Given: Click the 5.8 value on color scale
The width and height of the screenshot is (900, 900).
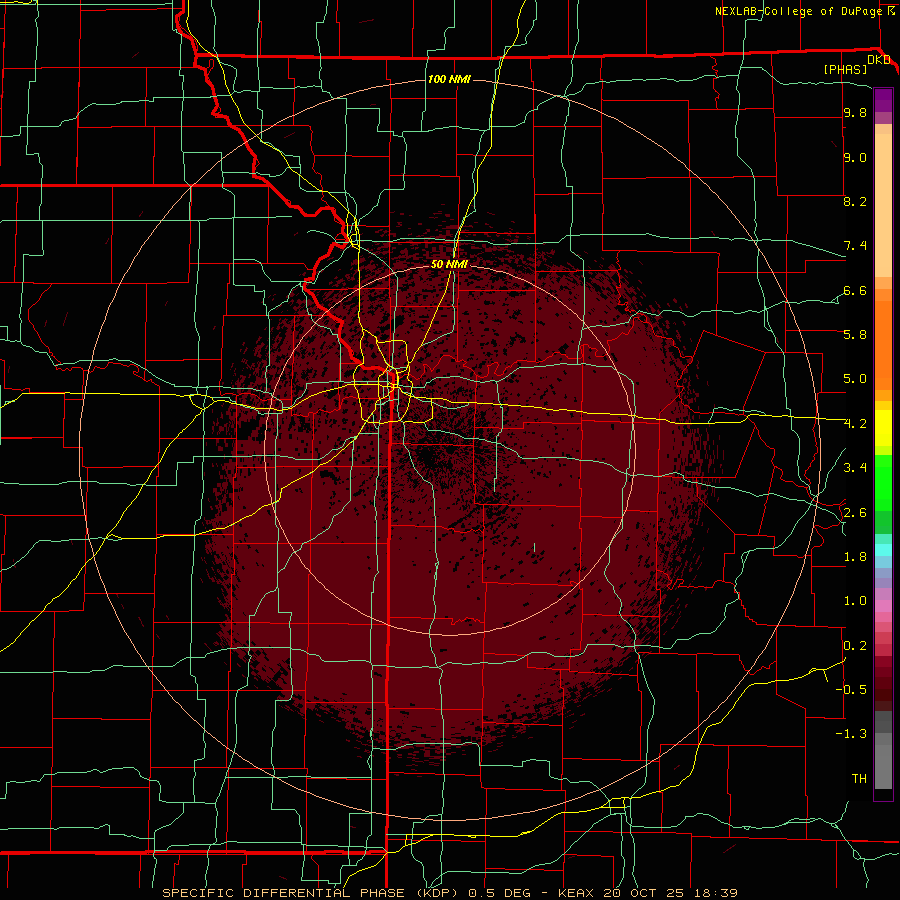Looking at the screenshot, I should click(x=855, y=335).
